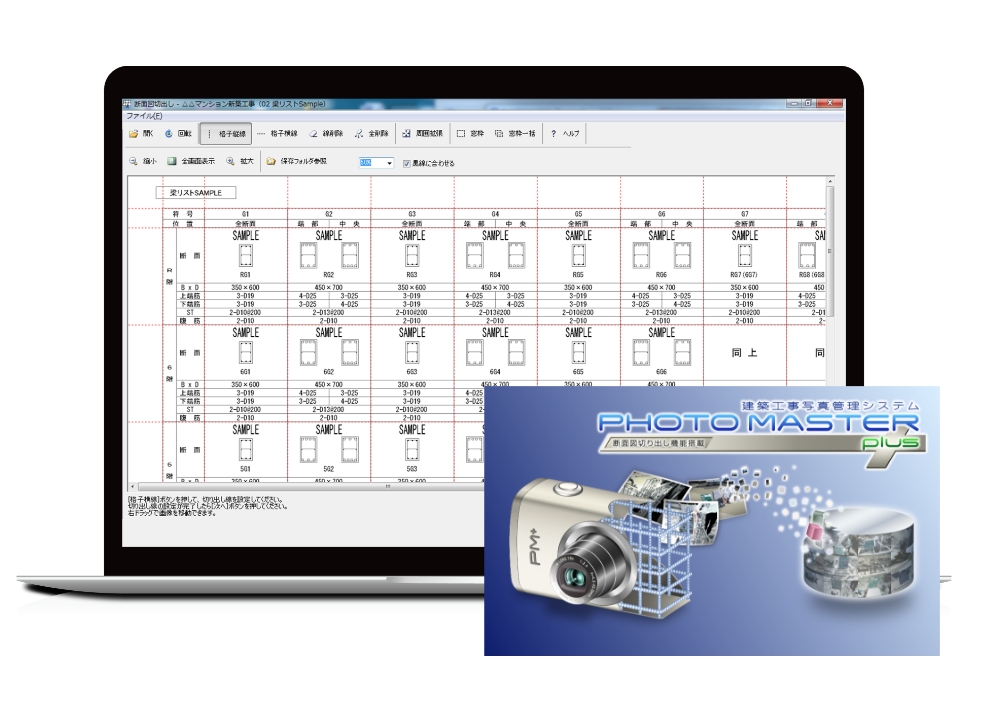Open the ファイル(F) menu
Screen dimensions: 1000x720
[144, 116]
